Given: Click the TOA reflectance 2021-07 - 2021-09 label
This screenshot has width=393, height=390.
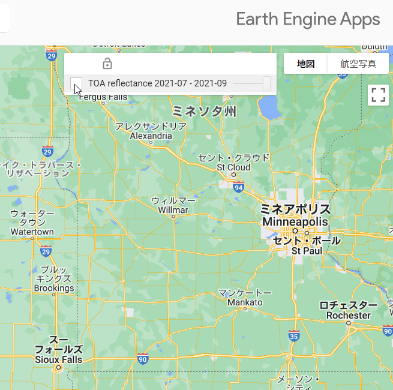Looking at the screenshot, I should (x=157, y=83).
